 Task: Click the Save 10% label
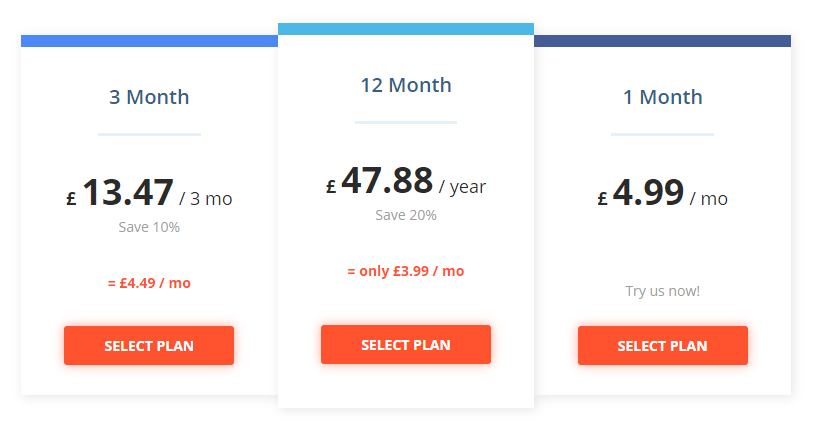149,227
